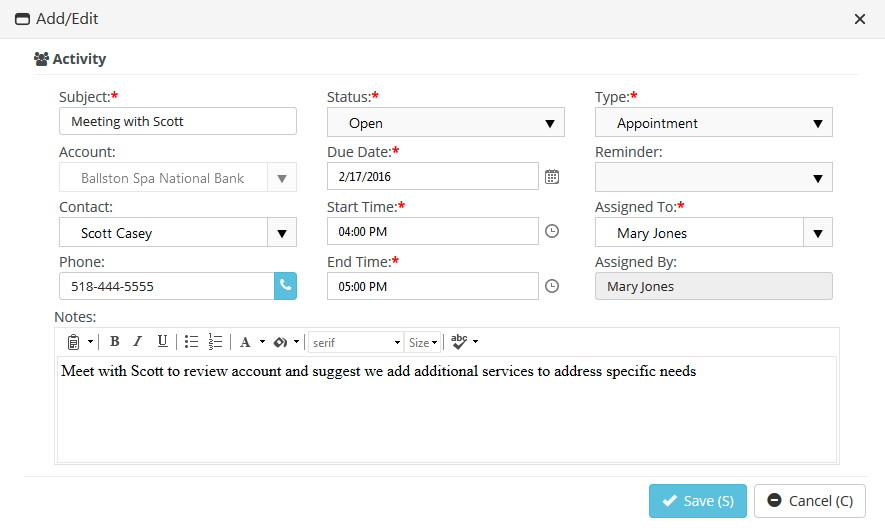Expand the Status dropdown showing Open

click(x=446, y=123)
